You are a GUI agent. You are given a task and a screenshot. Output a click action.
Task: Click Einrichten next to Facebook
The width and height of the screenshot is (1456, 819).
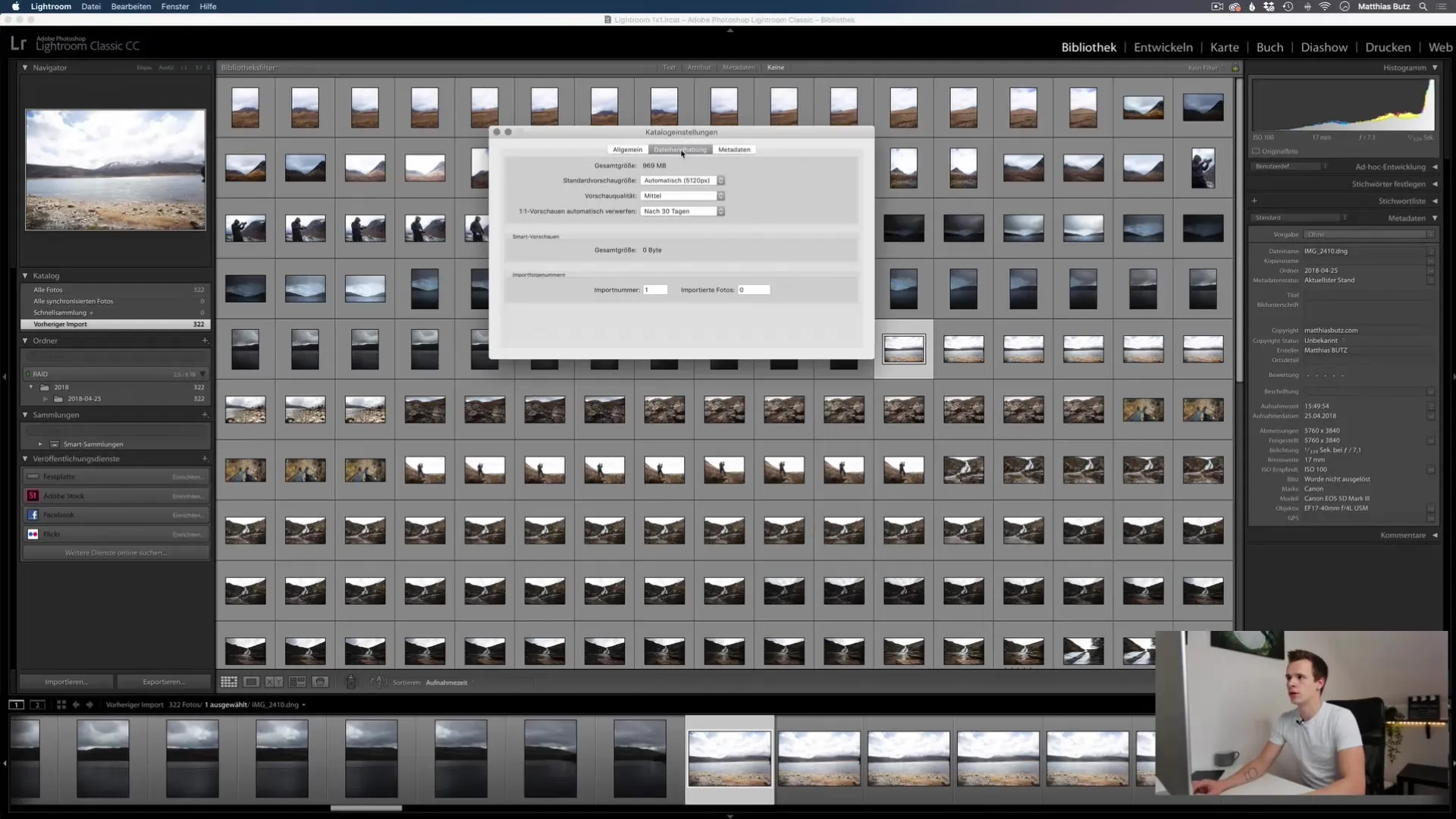187,515
